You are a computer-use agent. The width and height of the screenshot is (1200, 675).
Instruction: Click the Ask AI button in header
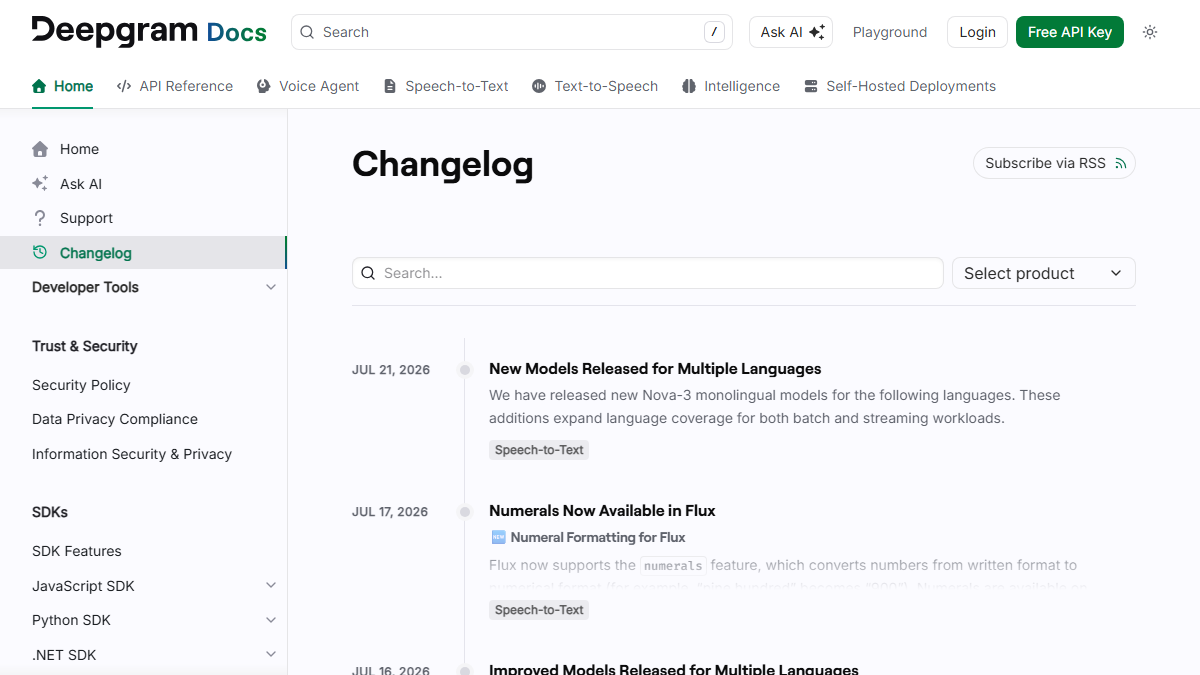point(791,32)
